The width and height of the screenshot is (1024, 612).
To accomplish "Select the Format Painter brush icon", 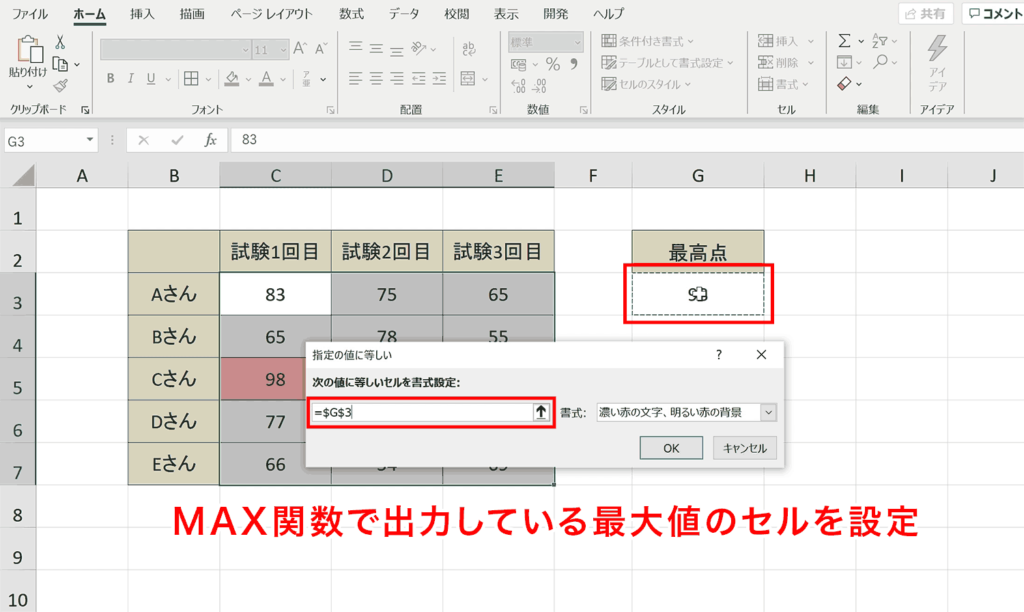I will (61, 86).
